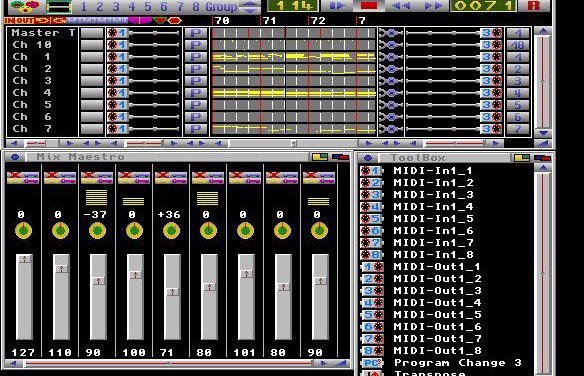Screen dimensions: 584x376
Task: Click the channel 10 button at end of Ch 10 track
Action: 518,45
